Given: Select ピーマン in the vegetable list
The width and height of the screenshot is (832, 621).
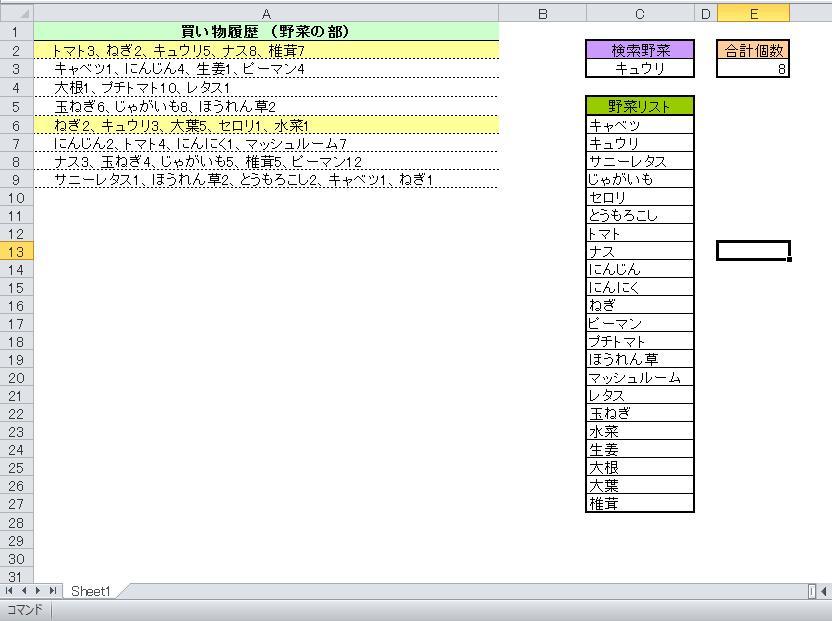Looking at the screenshot, I should point(640,323).
